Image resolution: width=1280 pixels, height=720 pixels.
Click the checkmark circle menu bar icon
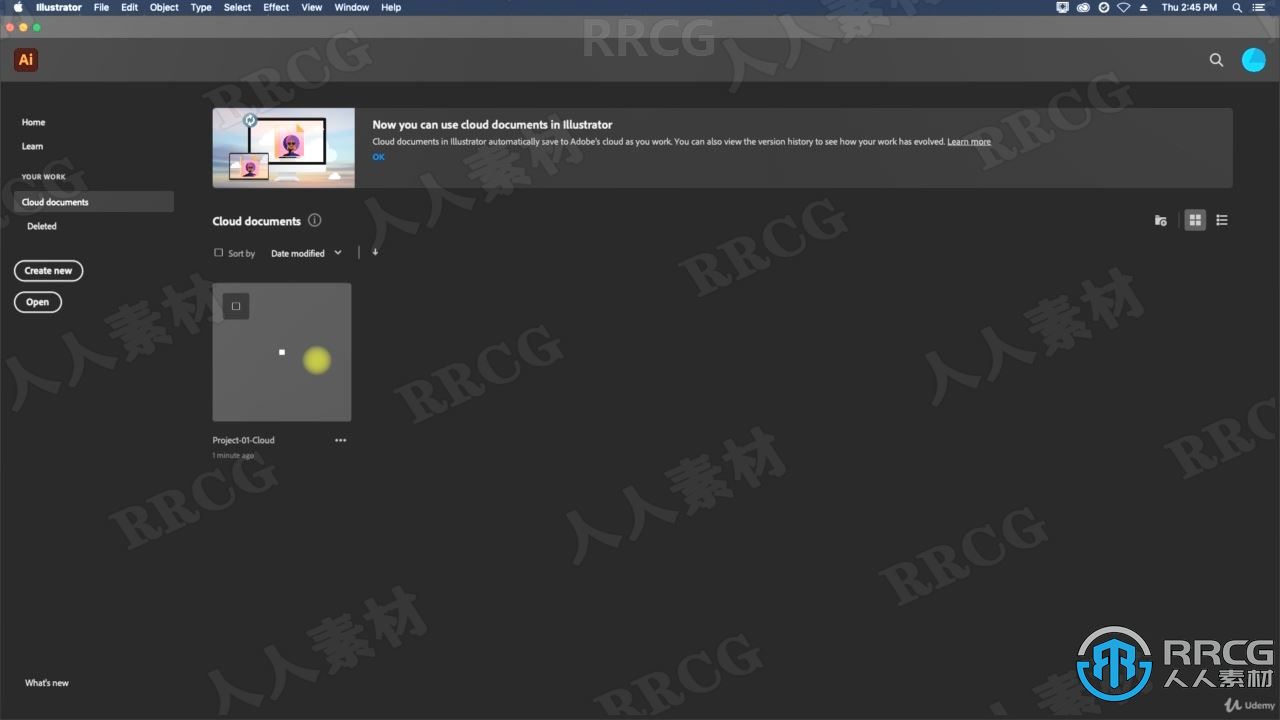pyautogui.click(x=1104, y=7)
